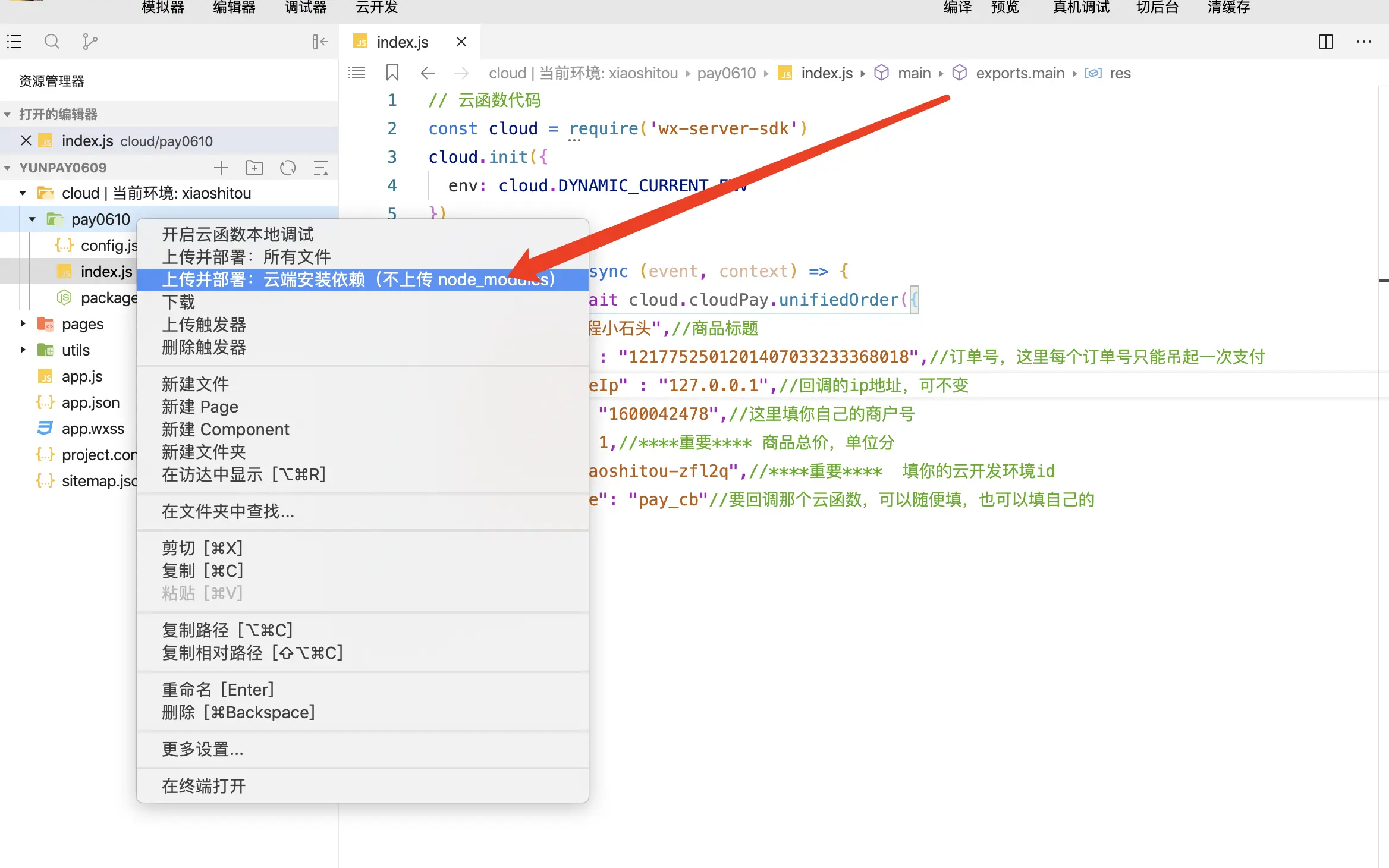Open the search icon in sidebar
This screenshot has height=868, width=1389.
[x=52, y=42]
